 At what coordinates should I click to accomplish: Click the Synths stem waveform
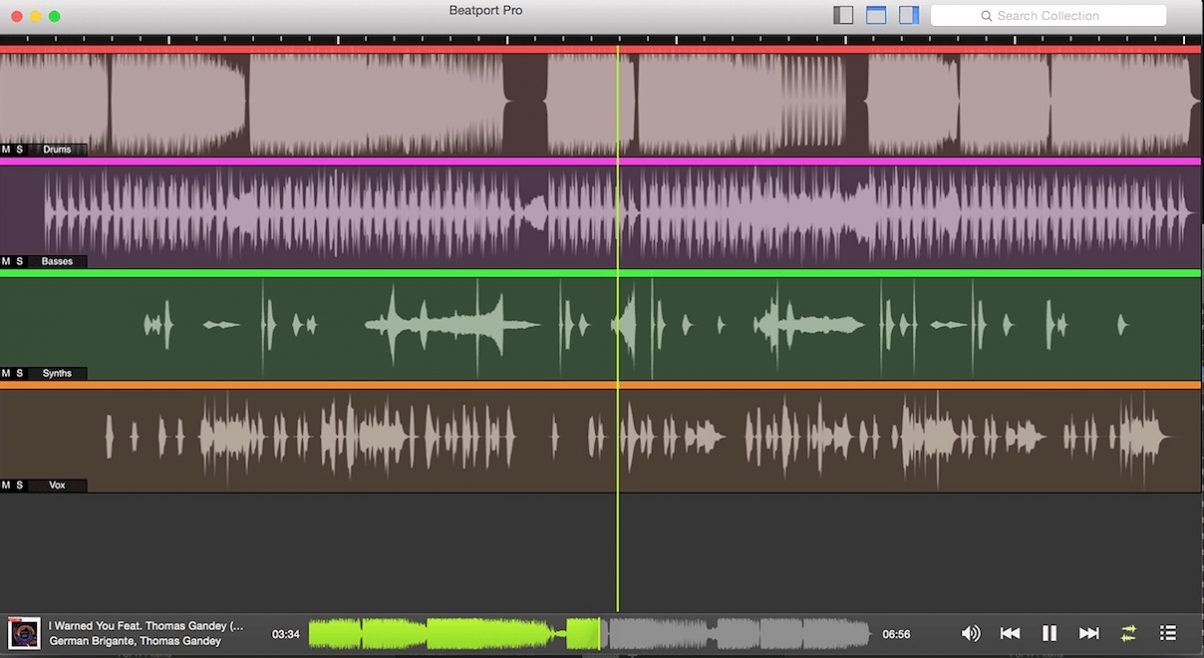click(600, 328)
